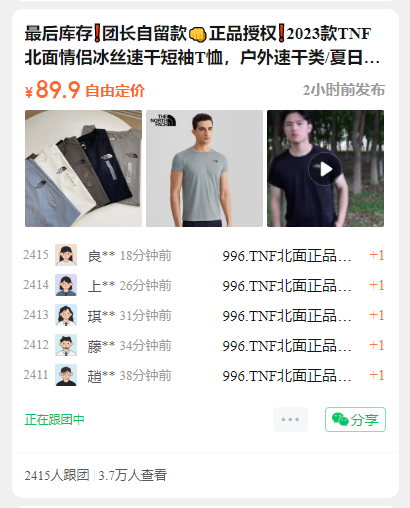Click 2415人跟团 participant count
410x508 pixels.
coord(57,475)
